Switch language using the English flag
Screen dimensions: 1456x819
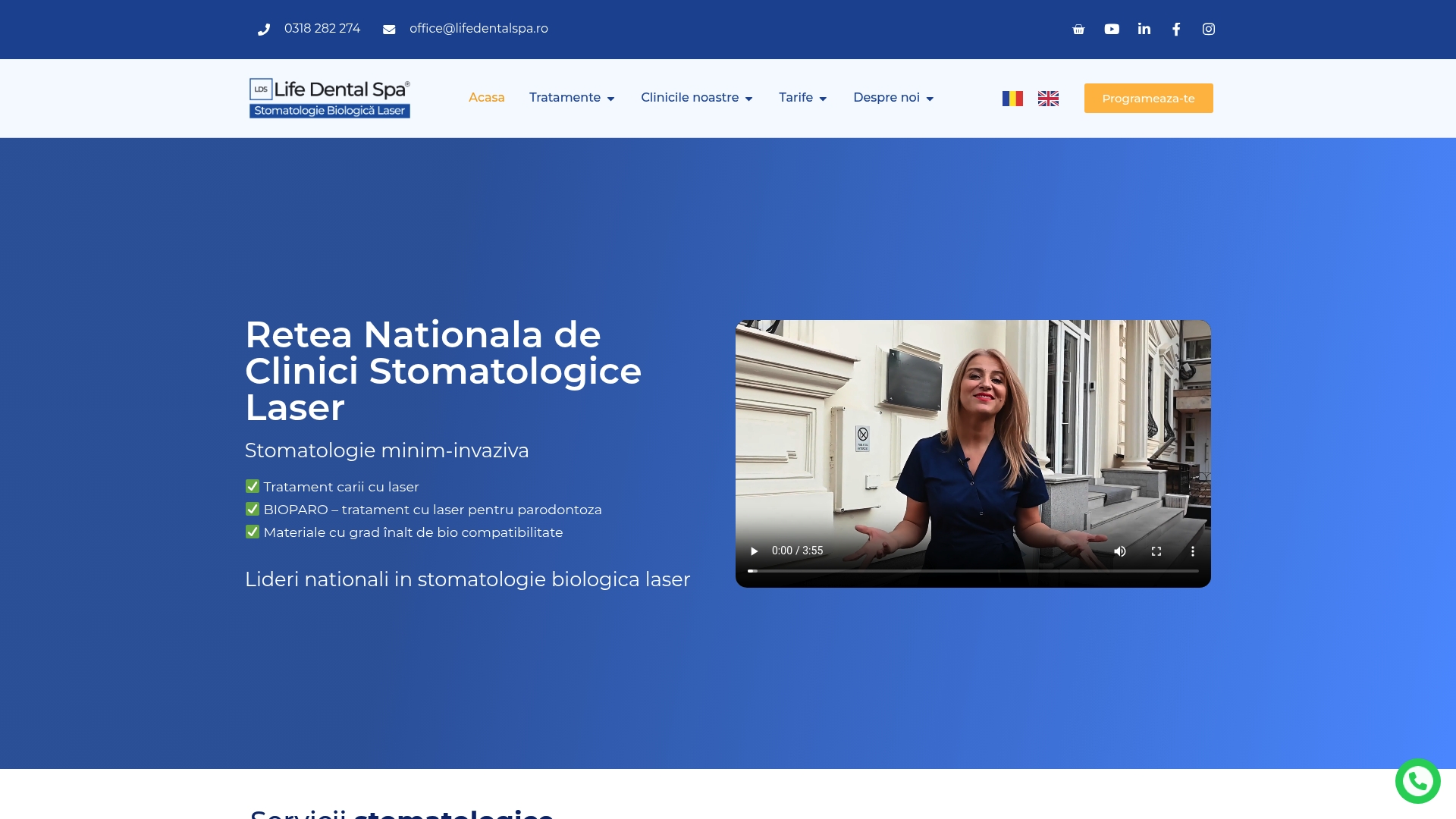[1048, 98]
